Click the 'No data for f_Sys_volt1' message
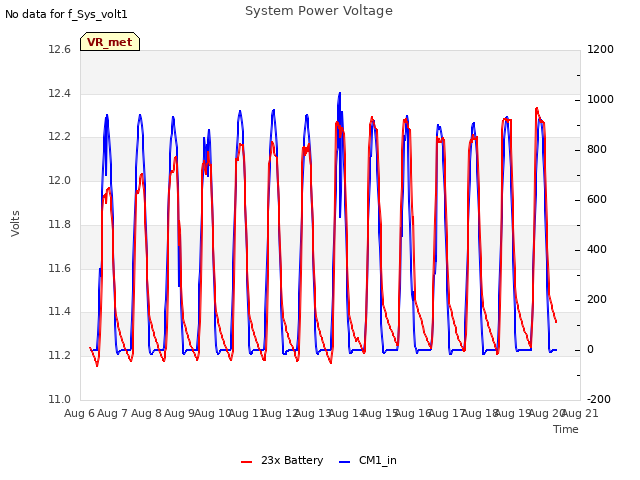The height and width of the screenshot is (480, 640). [67, 15]
